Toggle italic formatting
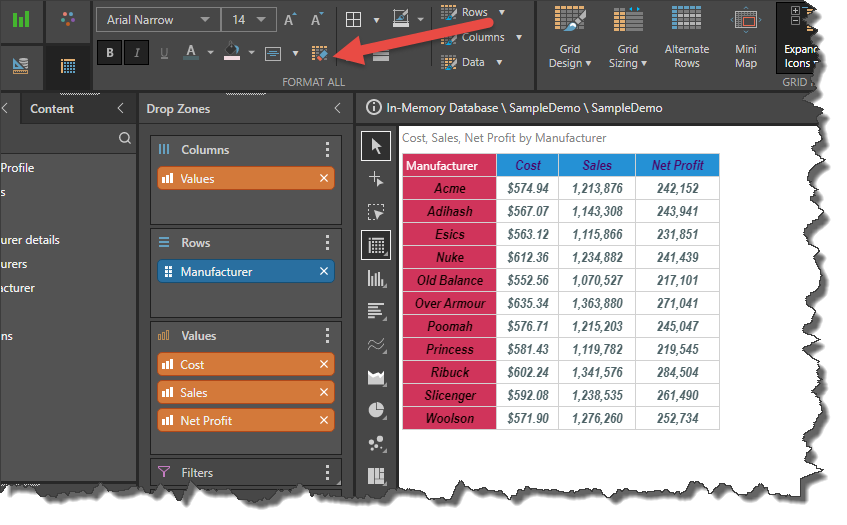 pos(137,53)
